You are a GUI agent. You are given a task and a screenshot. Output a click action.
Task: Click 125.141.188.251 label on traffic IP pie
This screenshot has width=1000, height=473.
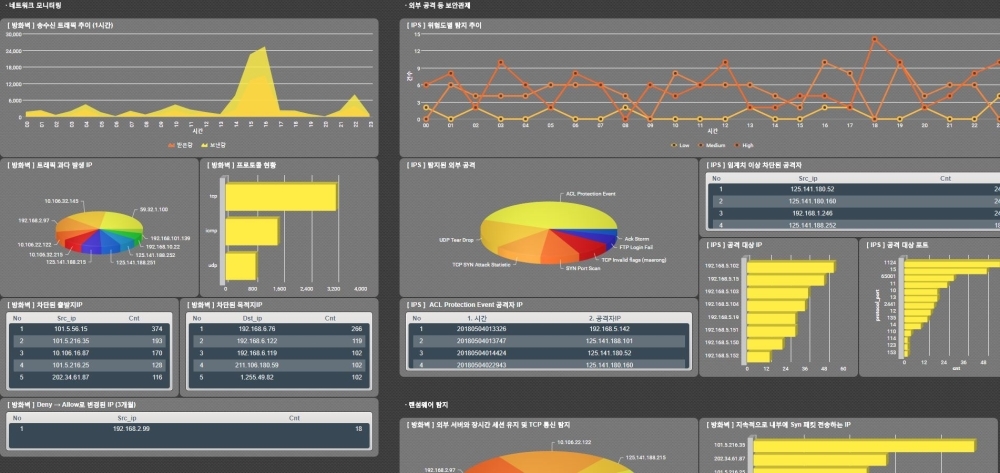pos(136,261)
